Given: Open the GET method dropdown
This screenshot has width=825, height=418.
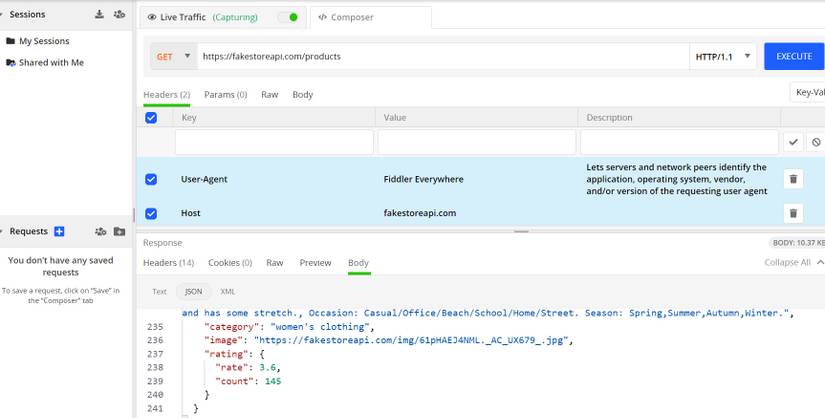Looking at the screenshot, I should click(173, 56).
